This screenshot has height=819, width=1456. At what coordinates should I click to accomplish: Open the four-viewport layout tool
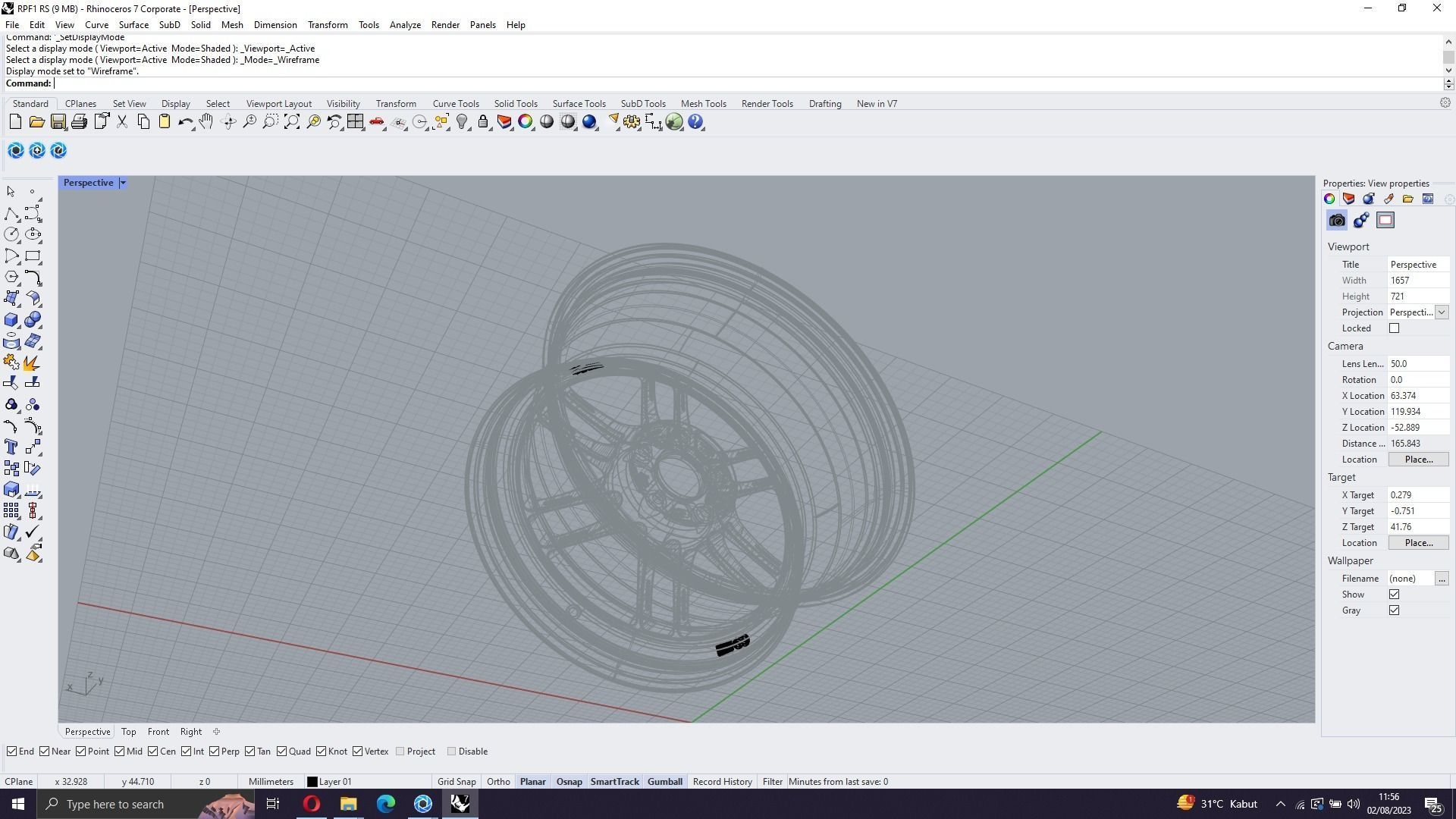tap(355, 122)
